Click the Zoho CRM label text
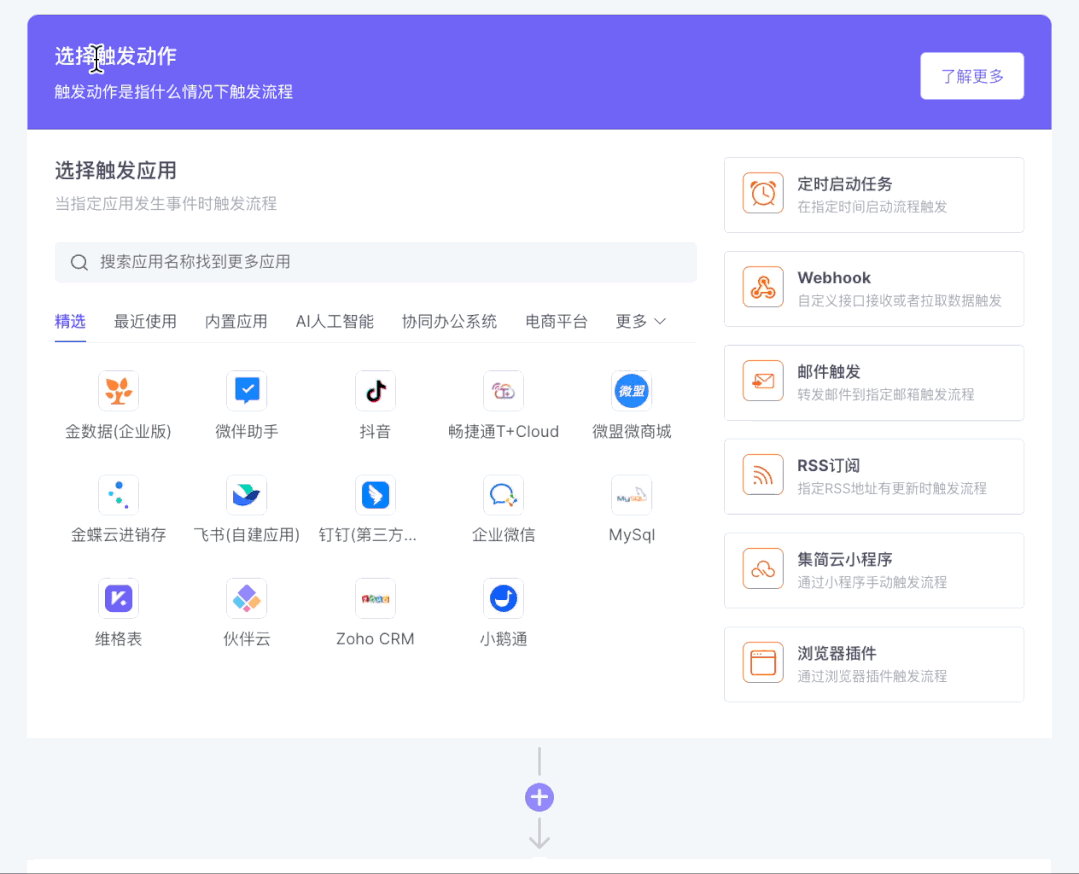Screen dimensions: 1079x874 [375, 639]
